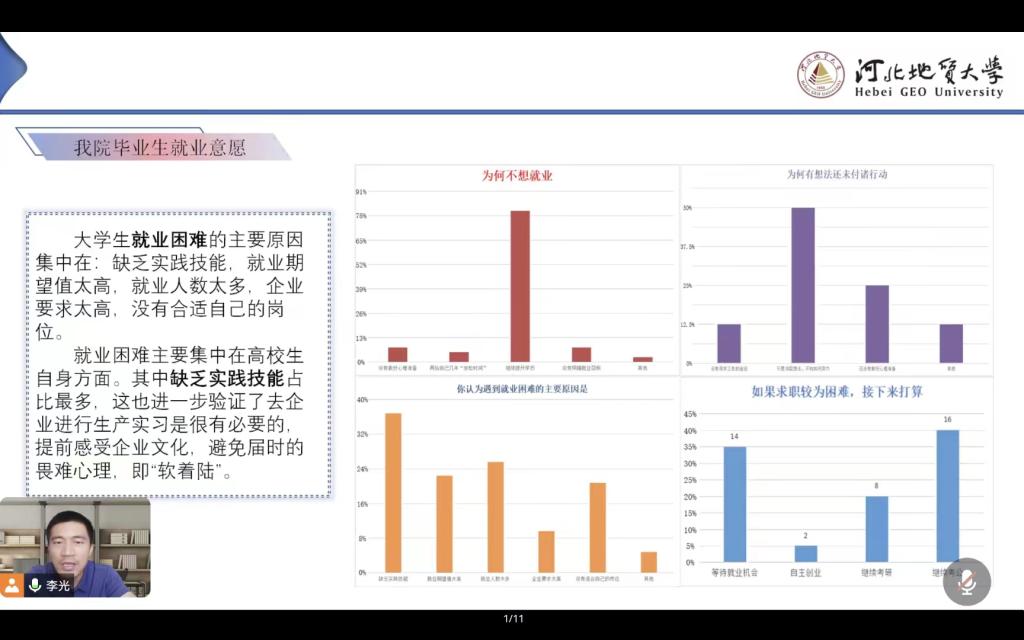The width and height of the screenshot is (1024, 640).
Task: Click the green microphone icon beside 李光
Action: [x=35, y=586]
